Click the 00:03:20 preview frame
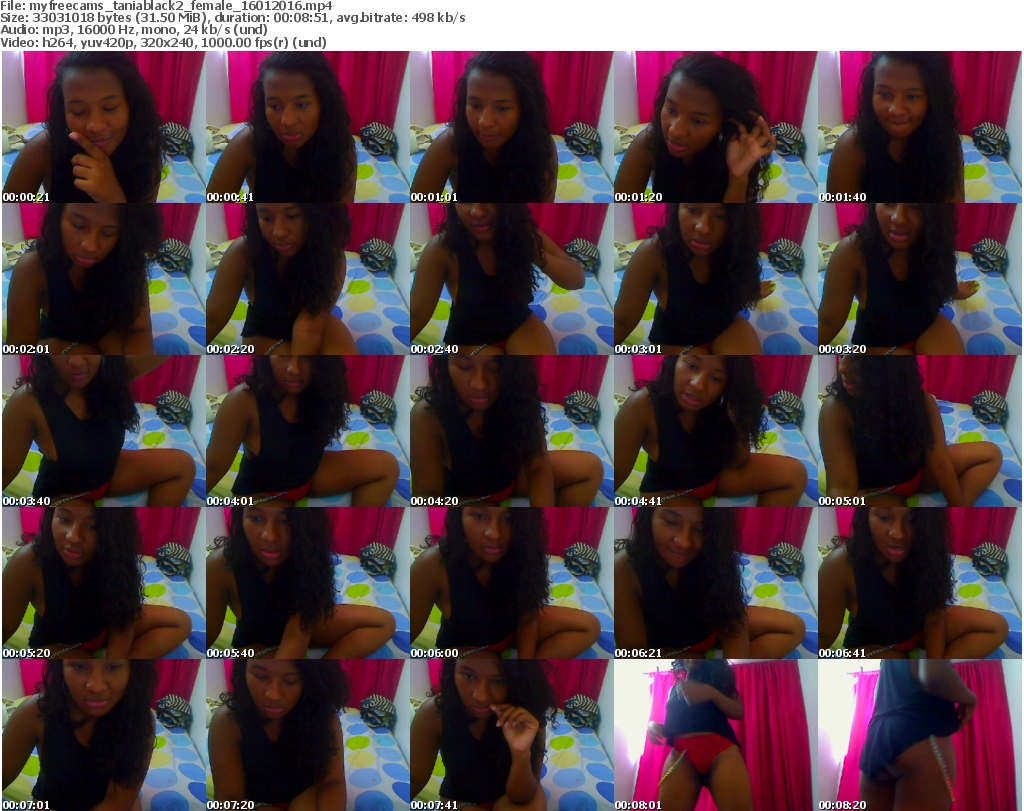 pos(920,279)
